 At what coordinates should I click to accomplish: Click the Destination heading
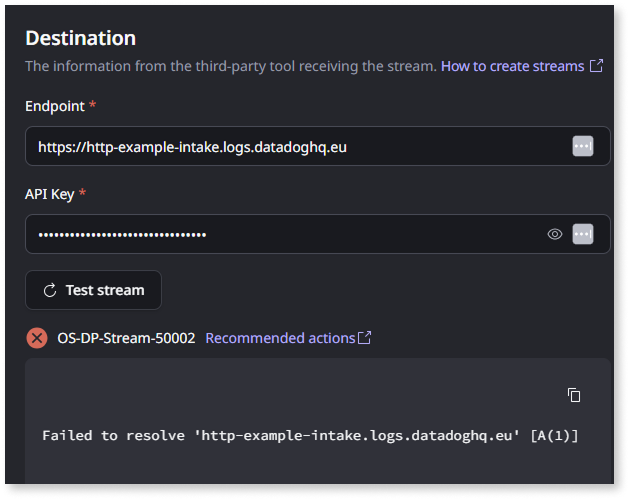coord(81,39)
